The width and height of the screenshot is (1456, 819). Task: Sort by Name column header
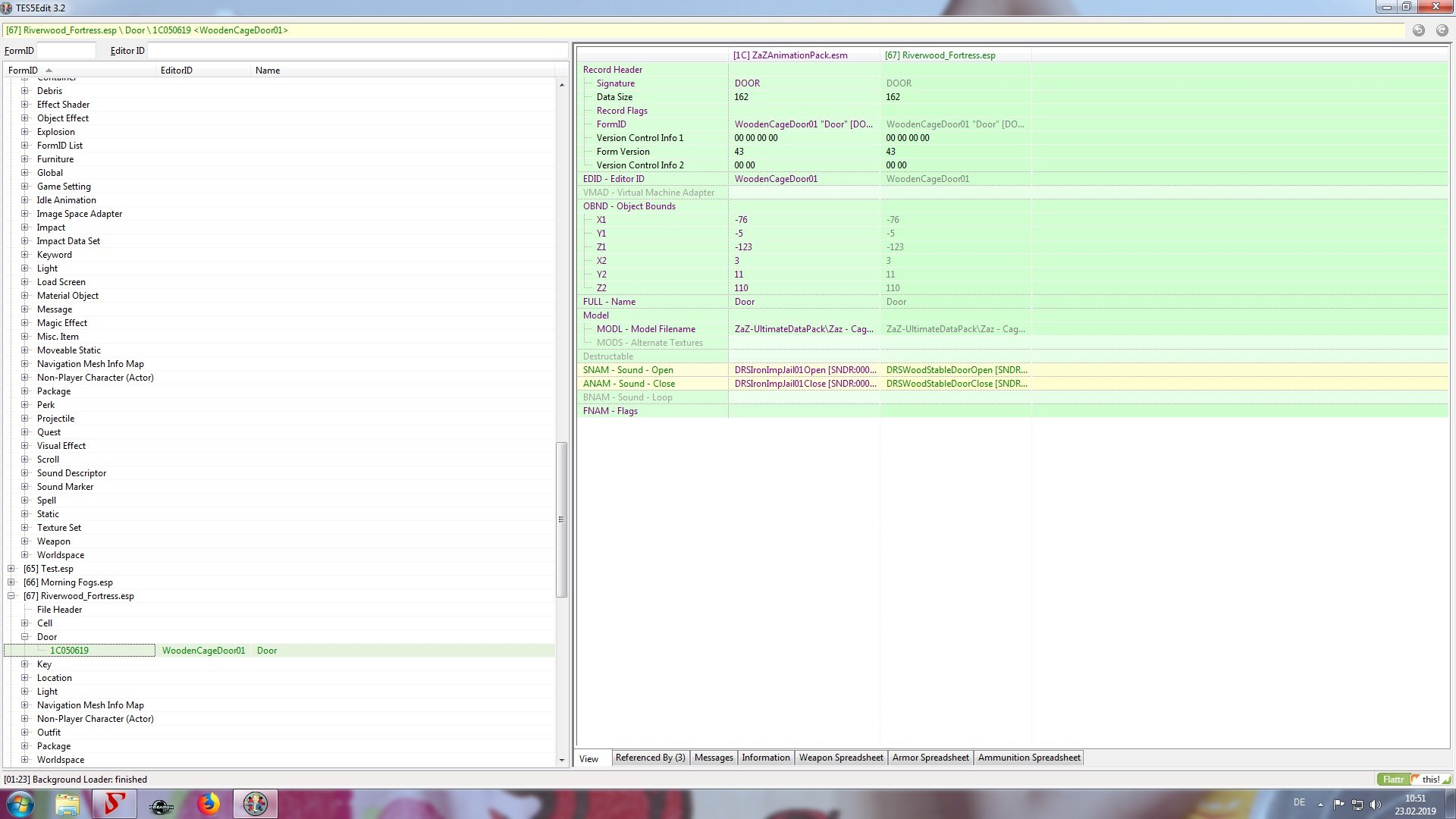pos(403,71)
